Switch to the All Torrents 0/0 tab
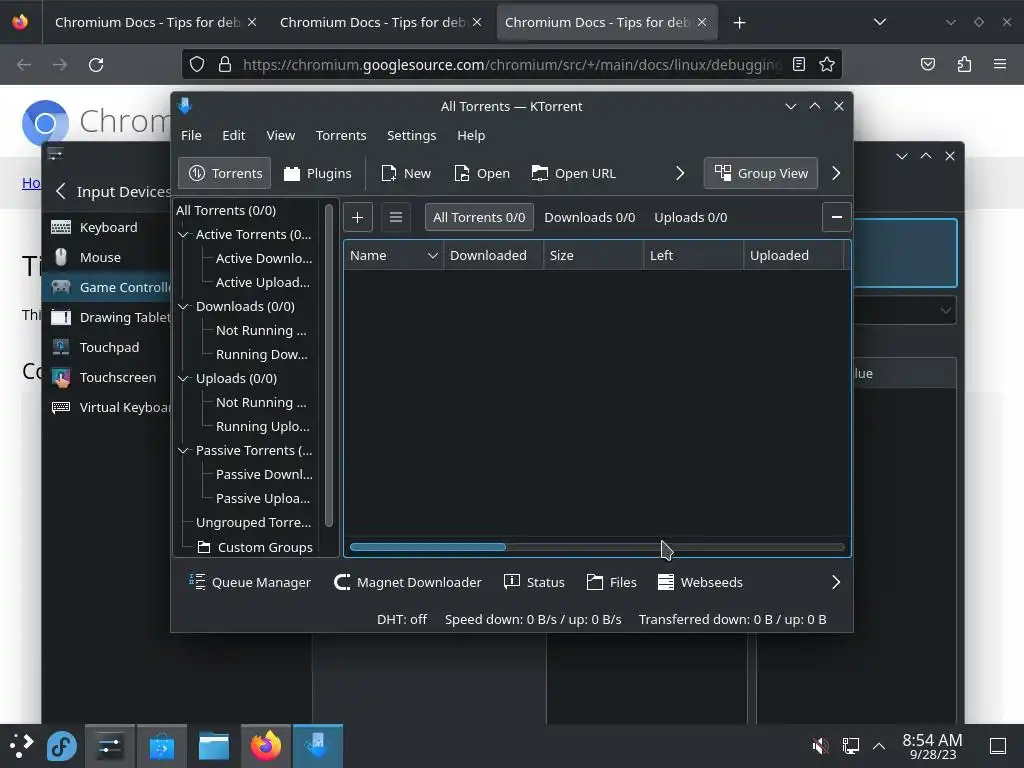The image size is (1024, 768). point(479,217)
